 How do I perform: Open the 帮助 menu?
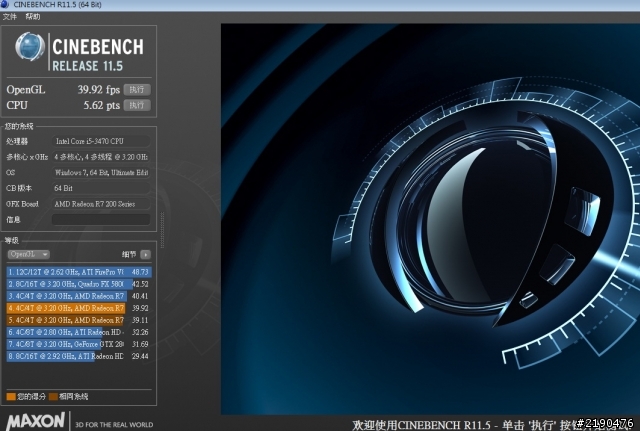(x=33, y=17)
